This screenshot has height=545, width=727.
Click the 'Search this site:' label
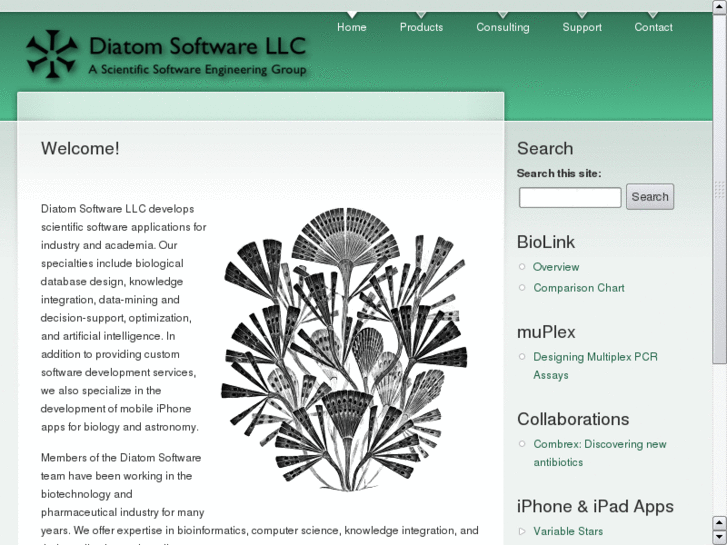click(559, 173)
